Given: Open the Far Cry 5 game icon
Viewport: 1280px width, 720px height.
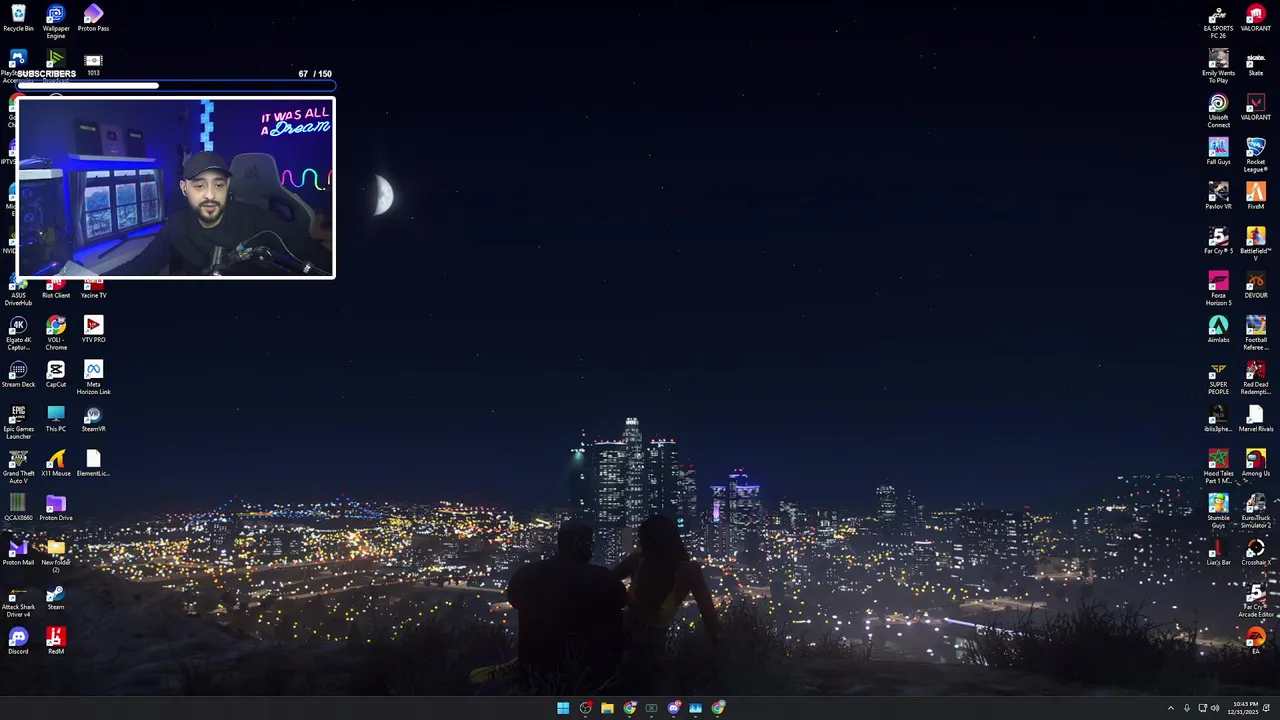Looking at the screenshot, I should pyautogui.click(x=1218, y=241).
